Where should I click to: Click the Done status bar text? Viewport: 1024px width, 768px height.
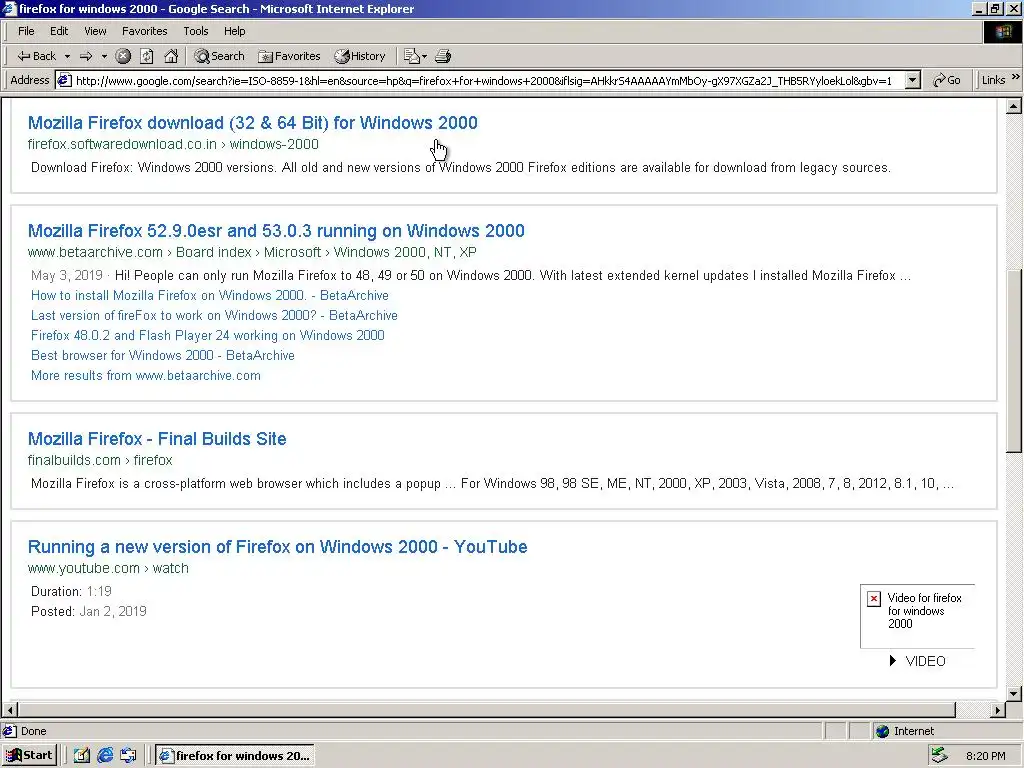pos(33,731)
